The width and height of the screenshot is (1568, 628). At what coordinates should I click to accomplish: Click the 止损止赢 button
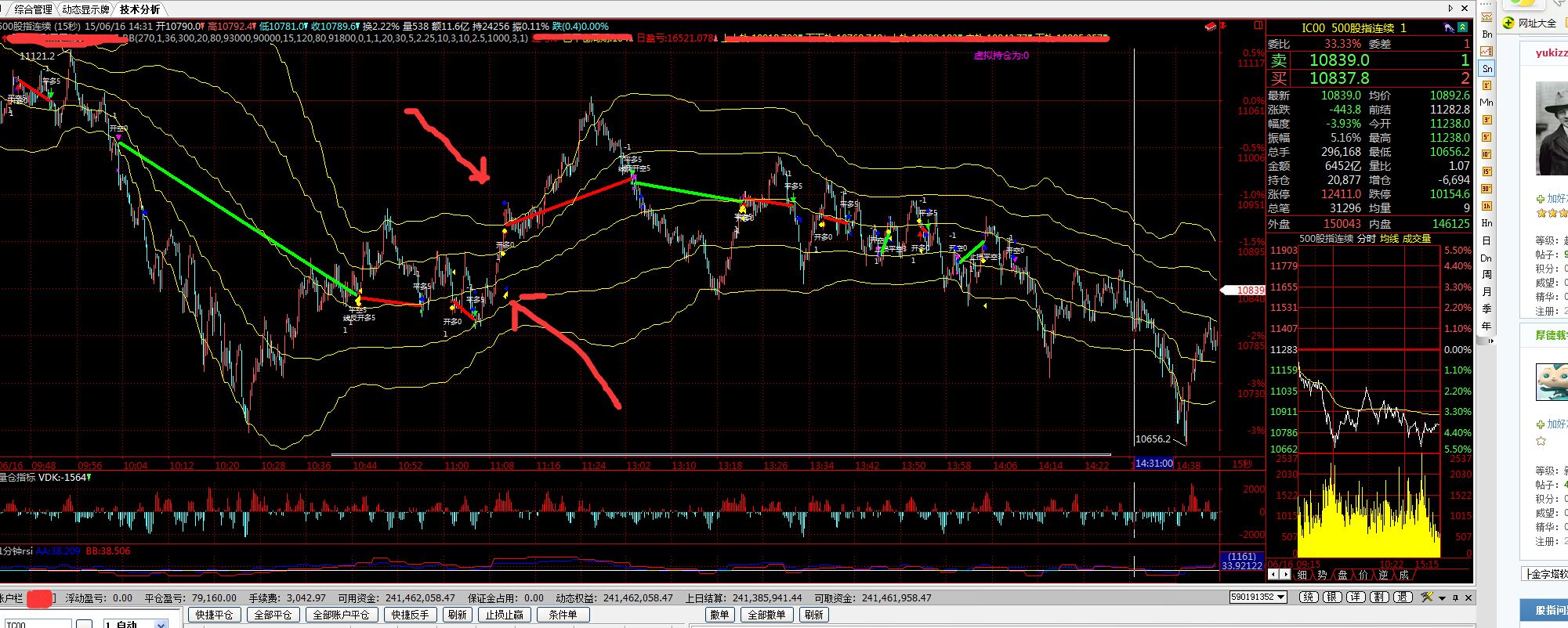tap(505, 615)
